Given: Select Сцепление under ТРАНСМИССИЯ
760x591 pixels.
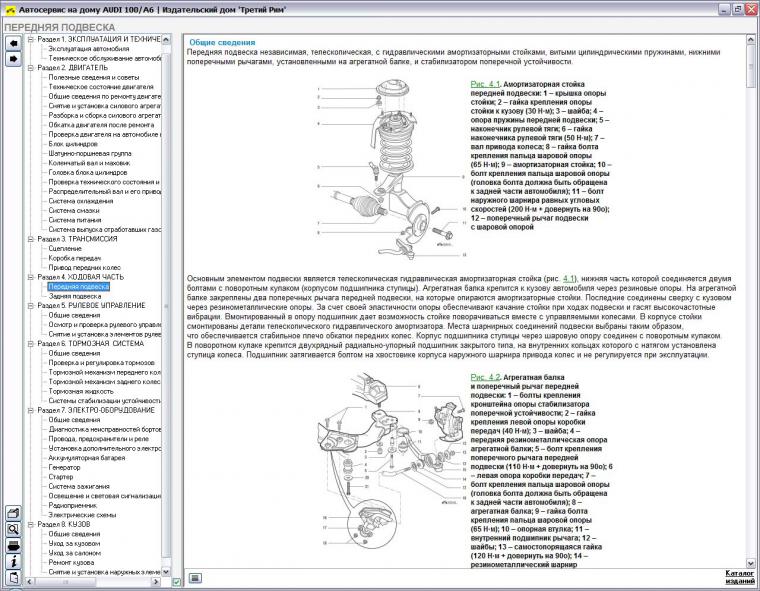Looking at the screenshot, I should tap(65, 248).
